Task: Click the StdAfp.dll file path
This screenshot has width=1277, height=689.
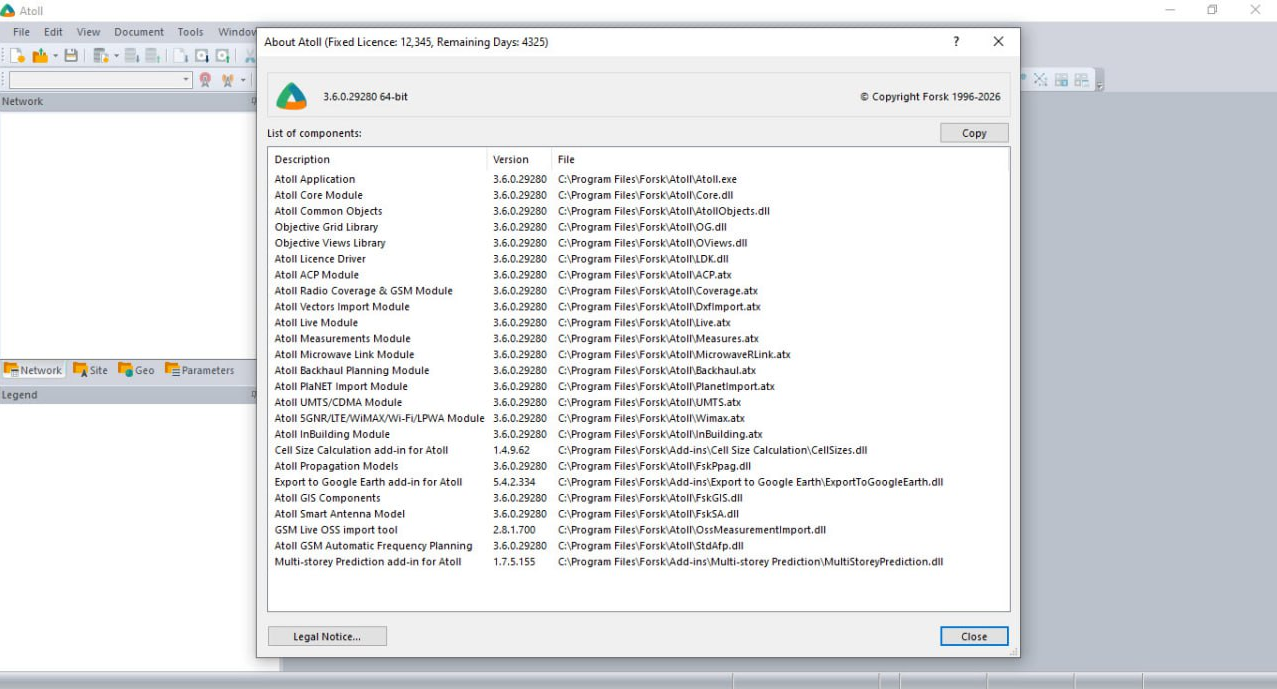Action: pyautogui.click(x=651, y=546)
